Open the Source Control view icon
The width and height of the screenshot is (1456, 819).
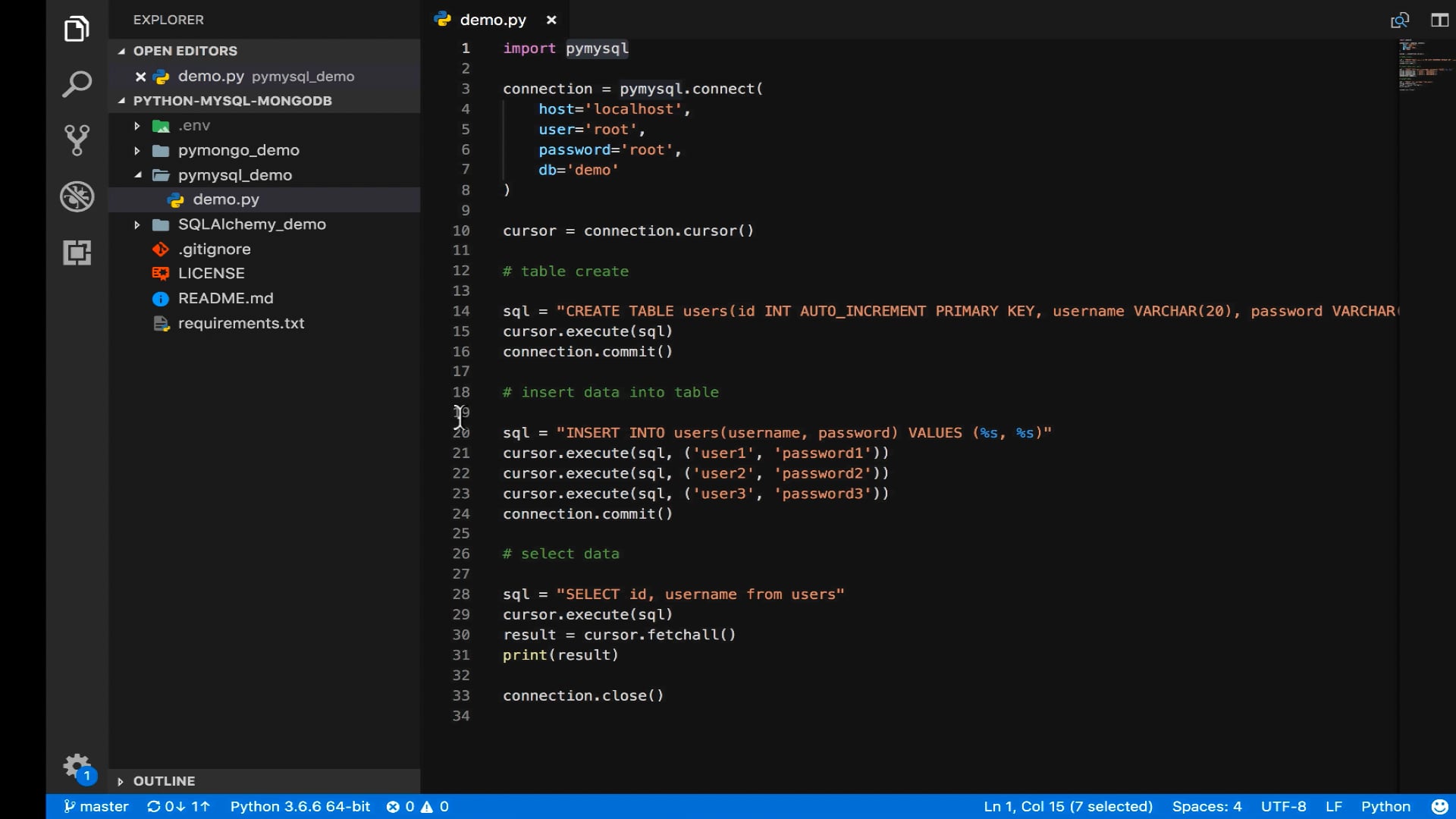pos(77,140)
